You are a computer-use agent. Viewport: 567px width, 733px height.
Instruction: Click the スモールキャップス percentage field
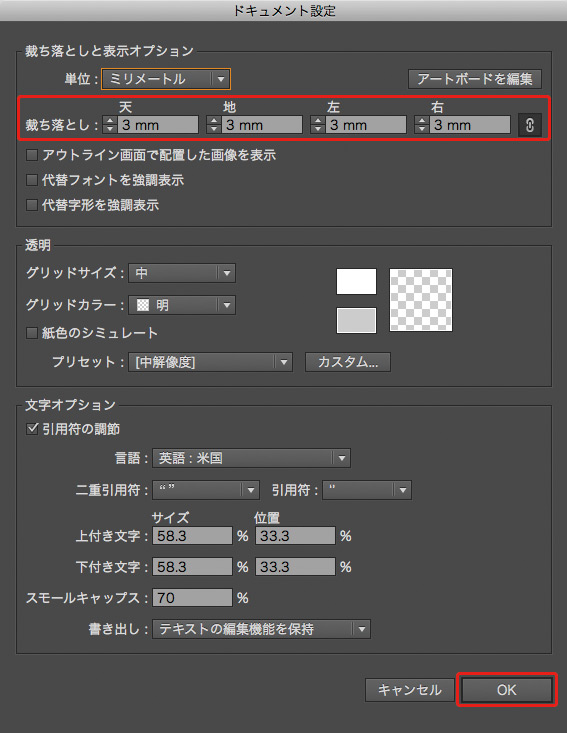pyautogui.click(x=192, y=597)
